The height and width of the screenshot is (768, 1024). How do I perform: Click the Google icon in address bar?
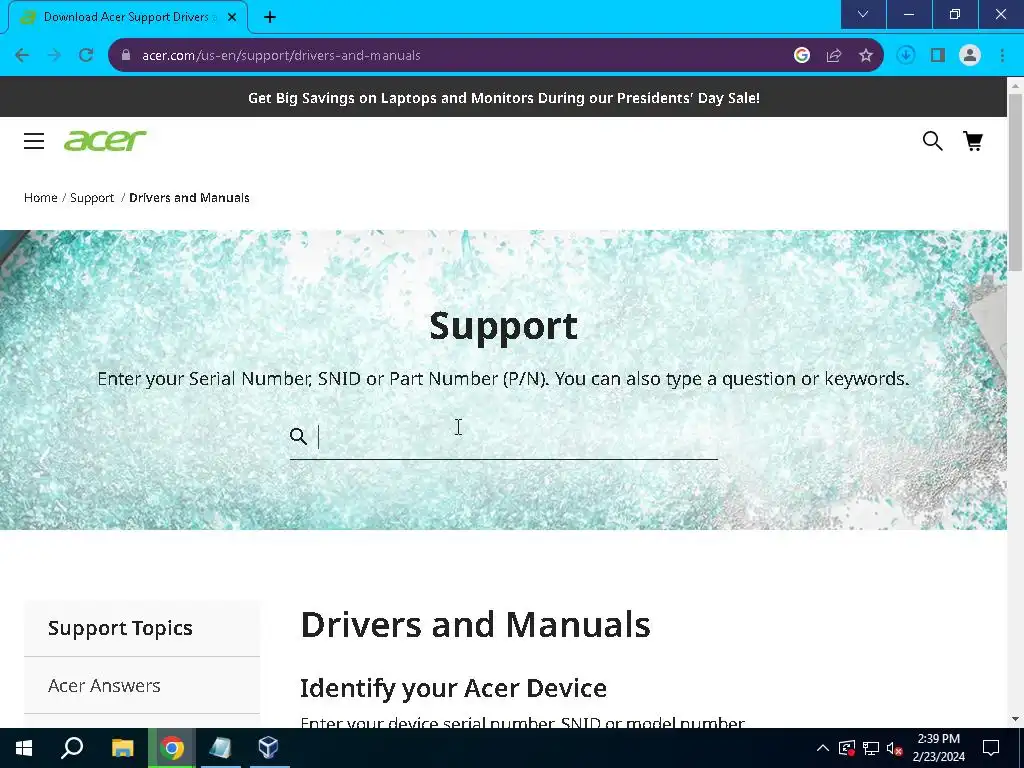click(x=802, y=56)
